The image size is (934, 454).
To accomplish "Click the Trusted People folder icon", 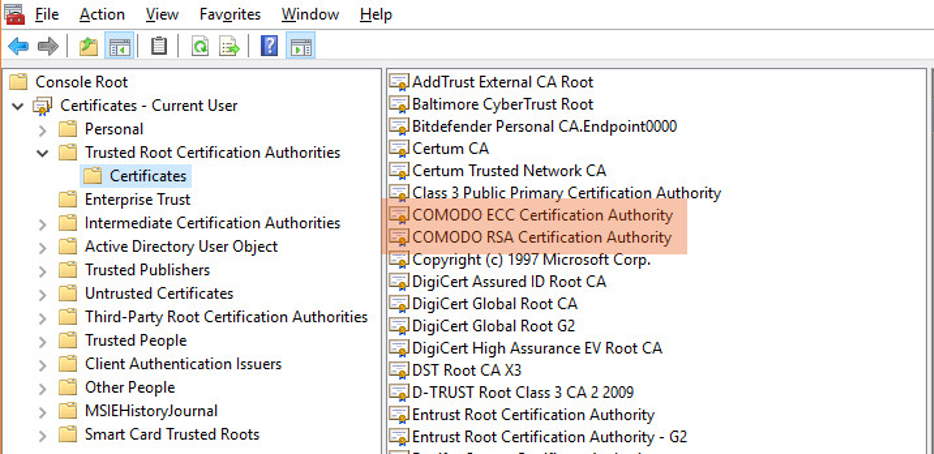I will (68, 340).
